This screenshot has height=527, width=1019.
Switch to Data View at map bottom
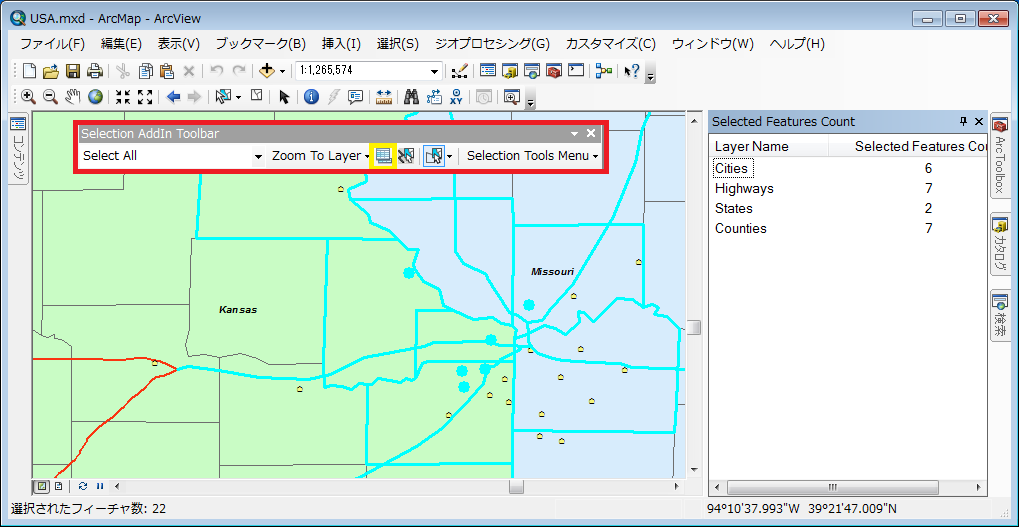41,485
